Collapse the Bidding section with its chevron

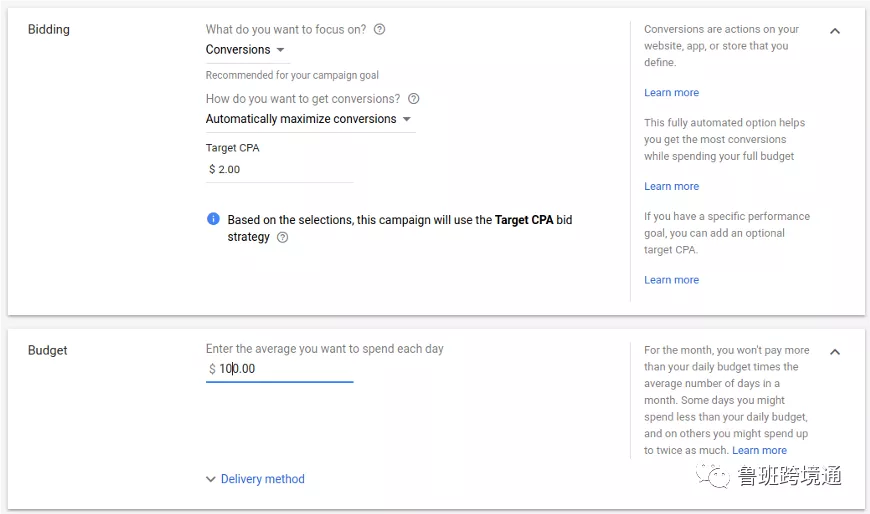(x=834, y=31)
